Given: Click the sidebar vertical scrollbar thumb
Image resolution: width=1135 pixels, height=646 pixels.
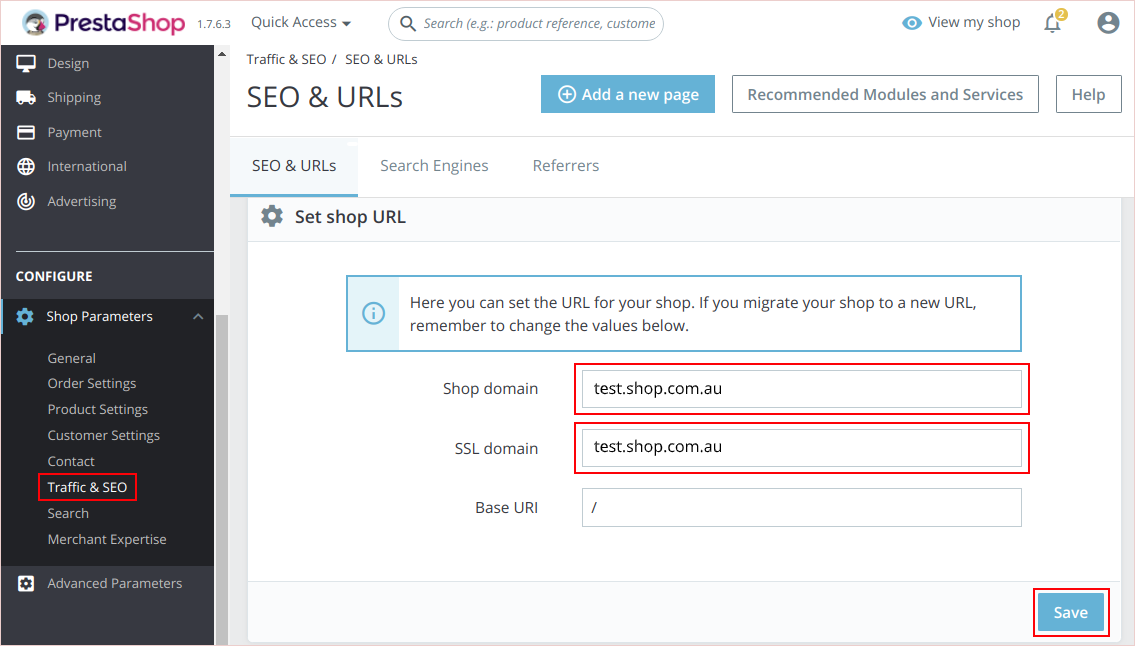Looking at the screenshot, I should click(x=222, y=478).
